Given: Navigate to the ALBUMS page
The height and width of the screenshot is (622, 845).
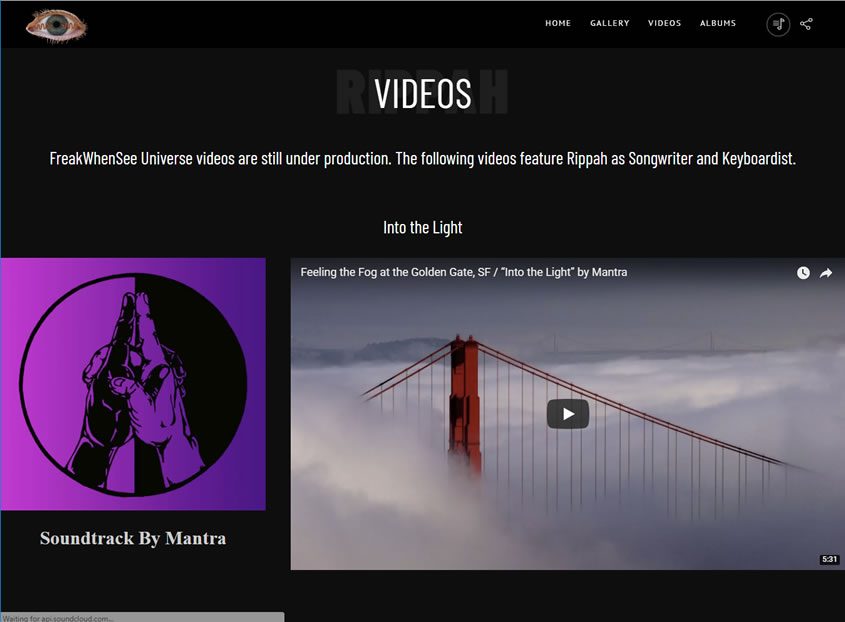Looking at the screenshot, I should click(717, 24).
